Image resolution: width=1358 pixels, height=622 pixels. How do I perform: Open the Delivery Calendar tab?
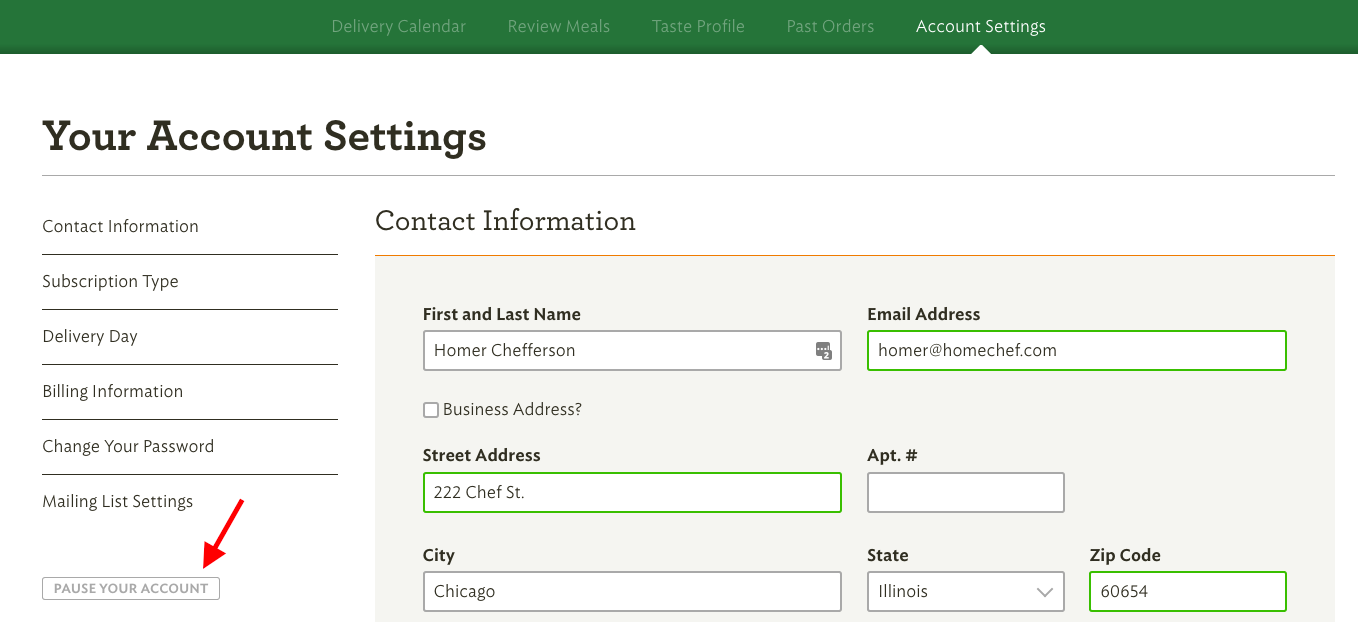(x=399, y=26)
